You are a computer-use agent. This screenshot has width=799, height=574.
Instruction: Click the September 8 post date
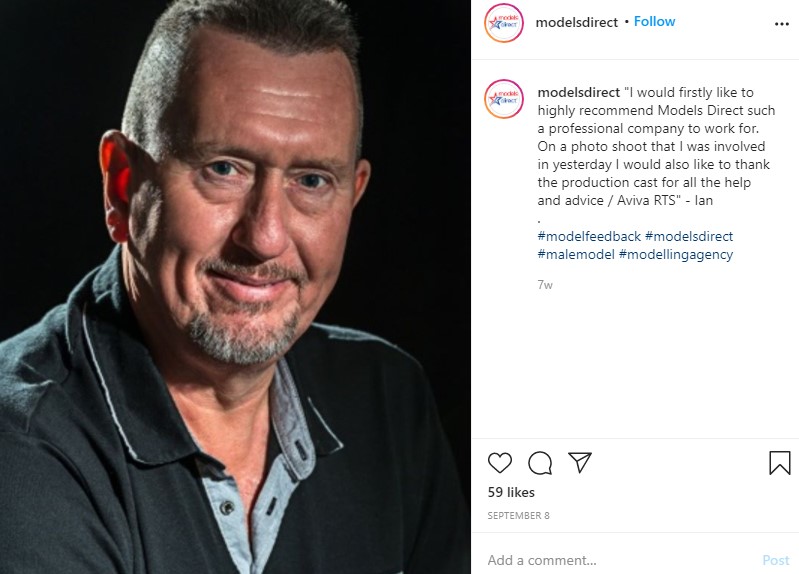518,515
